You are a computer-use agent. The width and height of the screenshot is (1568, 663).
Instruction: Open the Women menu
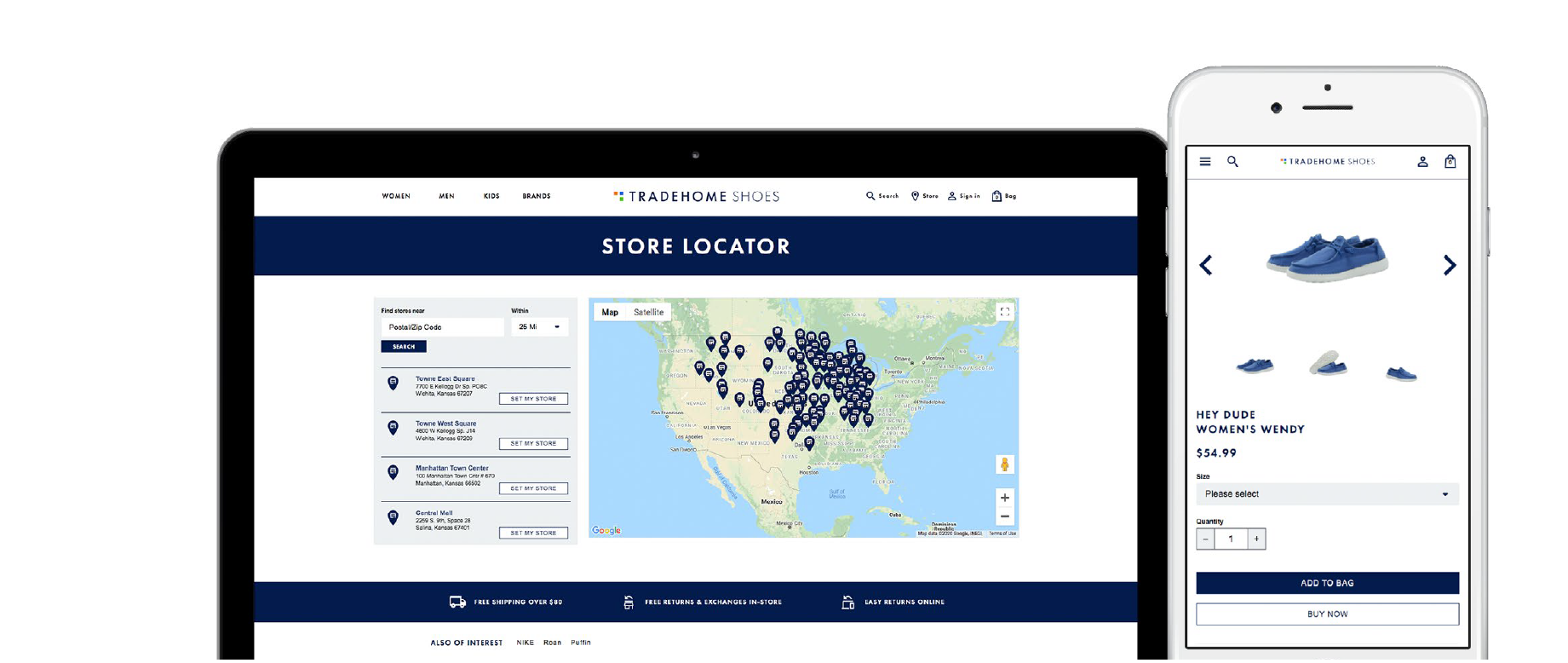[396, 196]
